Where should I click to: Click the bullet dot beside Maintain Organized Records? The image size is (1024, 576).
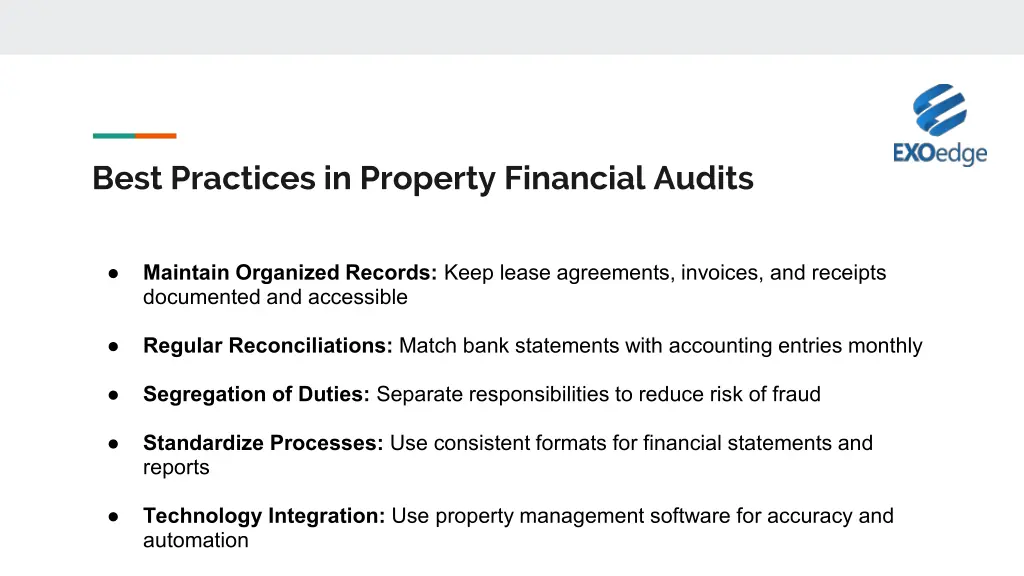tap(115, 273)
